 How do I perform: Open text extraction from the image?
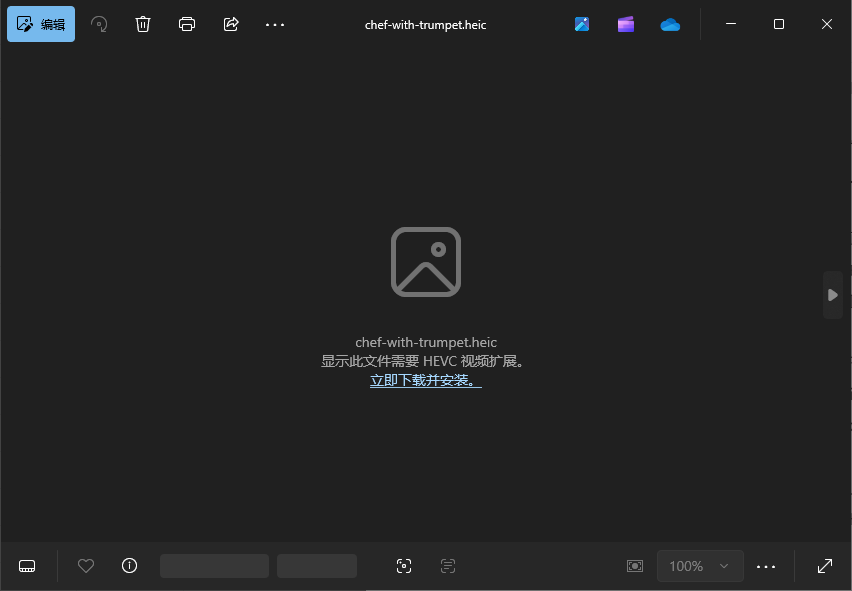(x=447, y=566)
